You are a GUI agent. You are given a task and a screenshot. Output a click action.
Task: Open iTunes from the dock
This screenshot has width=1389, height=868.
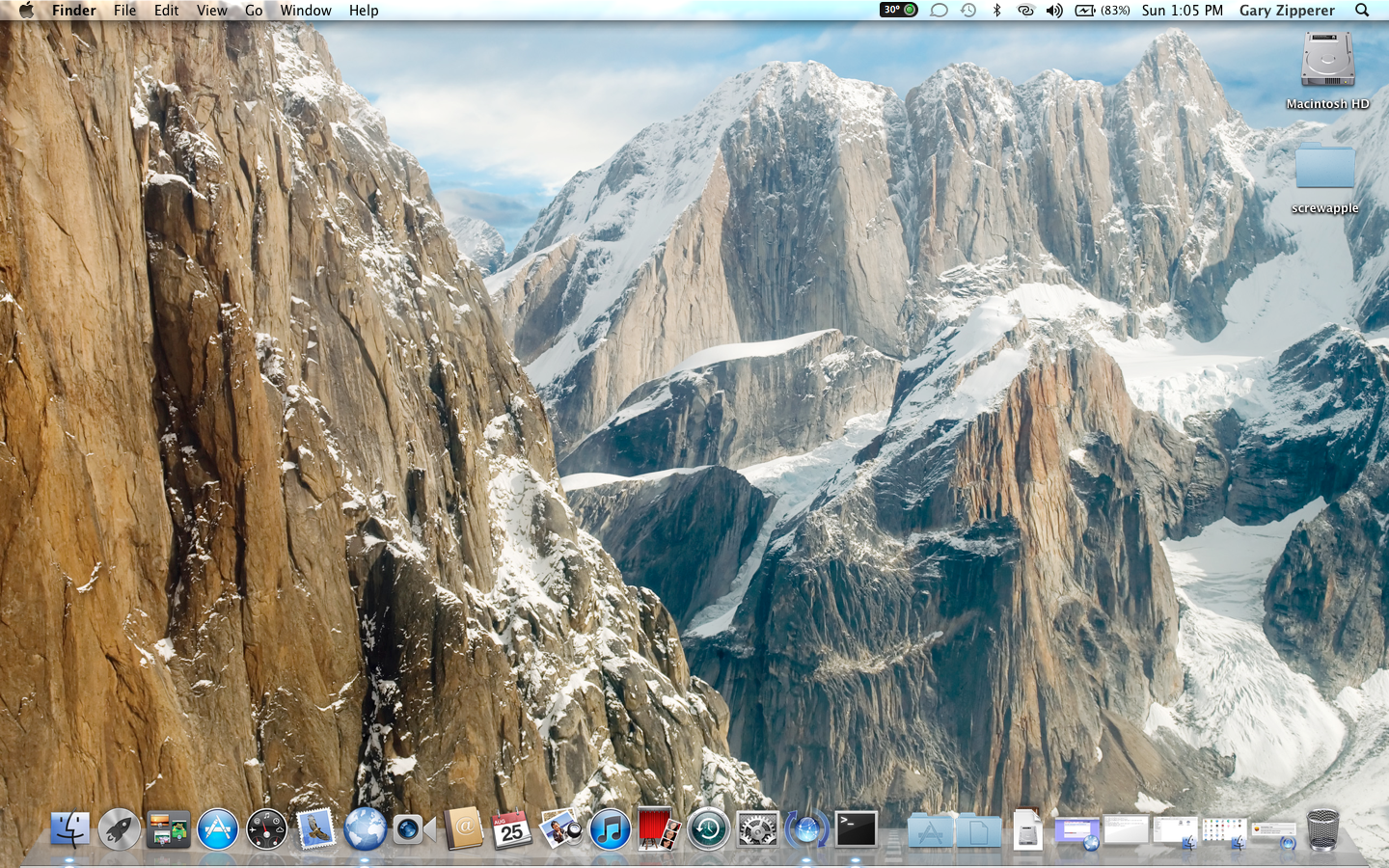coord(610,829)
